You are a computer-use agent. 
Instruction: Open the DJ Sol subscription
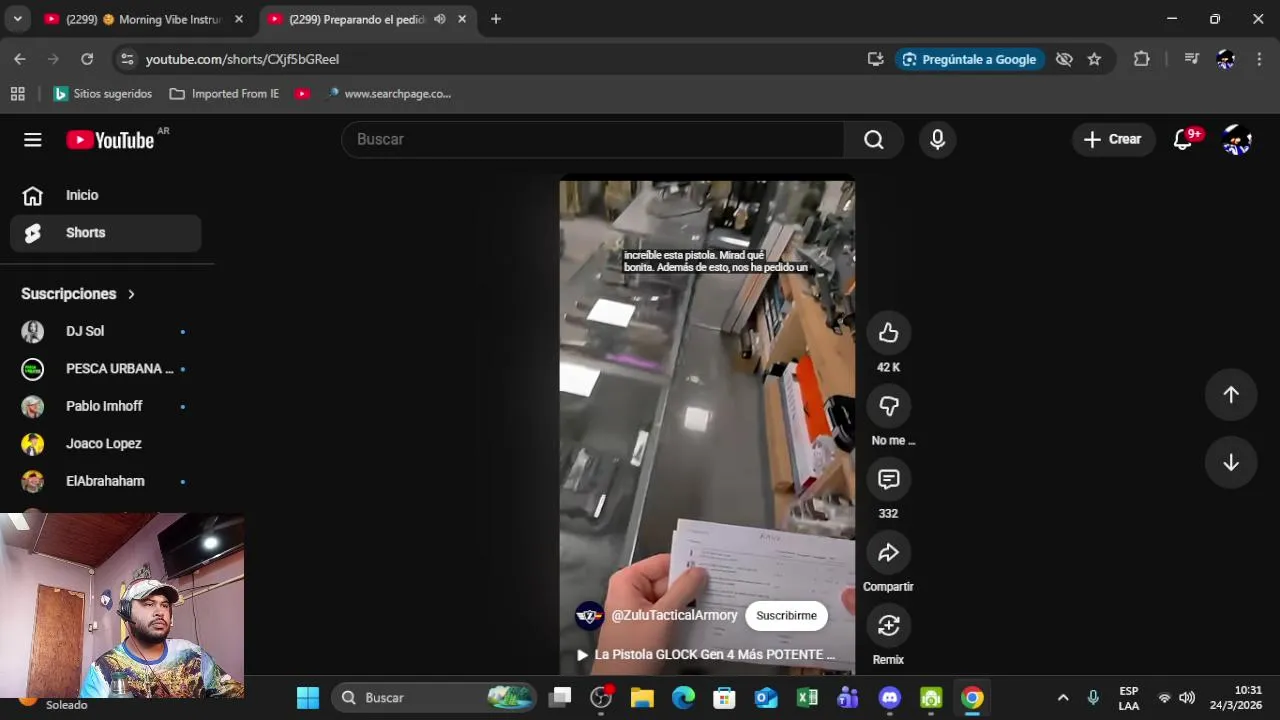coord(106,331)
